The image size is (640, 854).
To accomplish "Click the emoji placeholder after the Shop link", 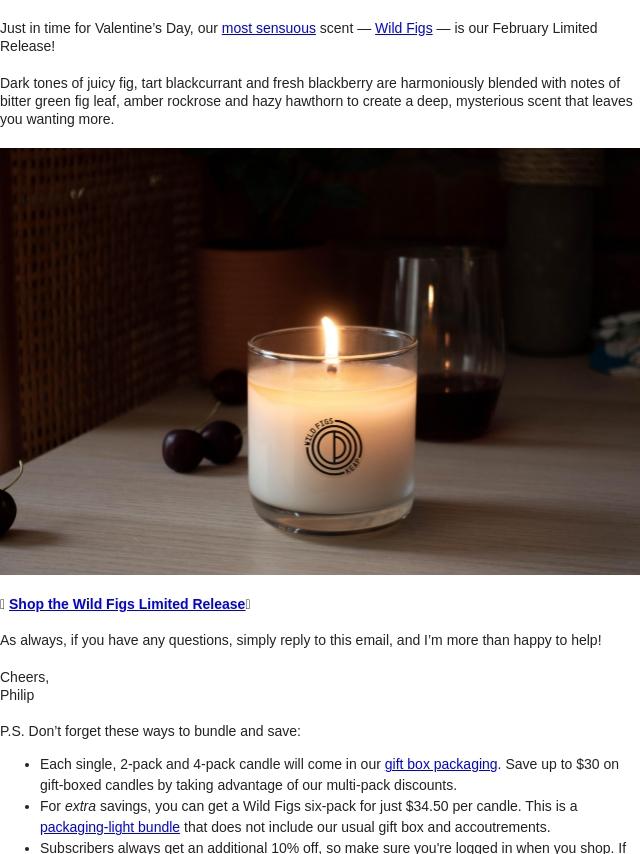I will pos(248,604).
